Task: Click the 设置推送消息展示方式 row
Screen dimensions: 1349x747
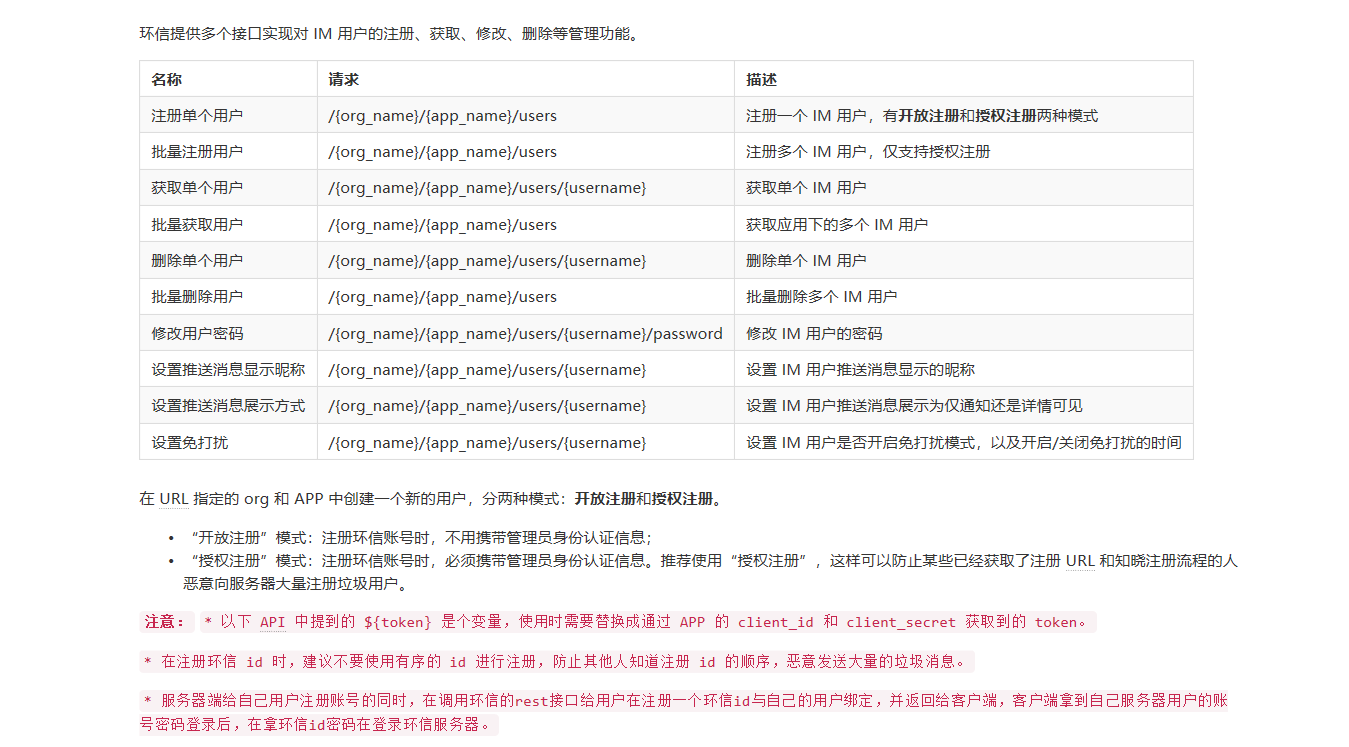Action: (x=228, y=405)
